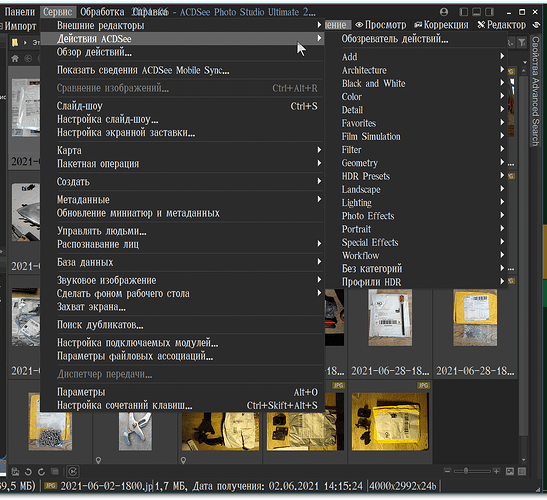Image resolution: width=547 pixels, height=500 pixels.
Task: Open the Обработка menu
Action: [102, 12]
